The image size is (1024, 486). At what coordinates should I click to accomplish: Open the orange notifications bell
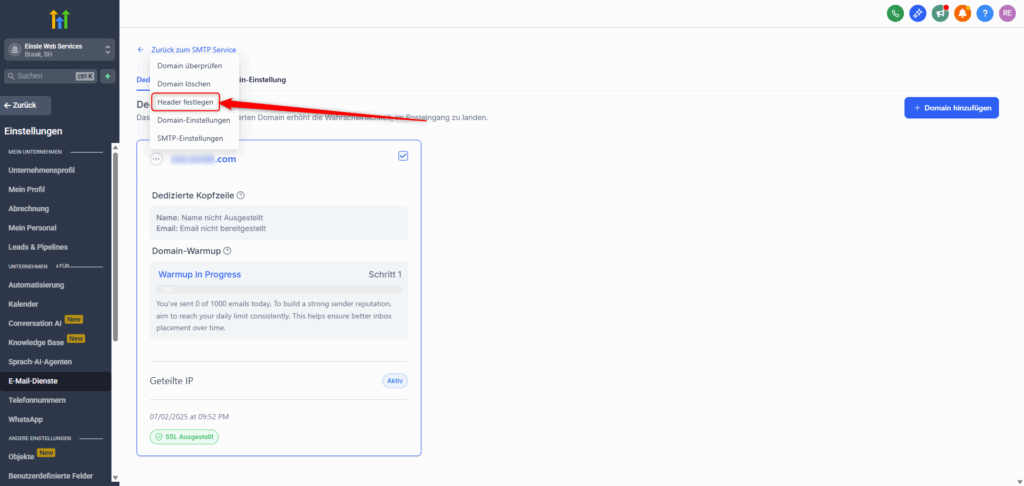pos(963,13)
